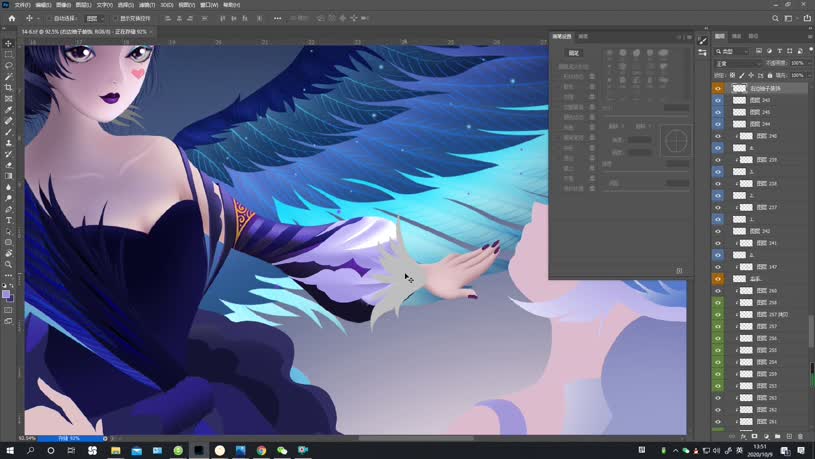Open more options ellipsis in options bar
This screenshot has width=815, height=459.
(x=278, y=18)
